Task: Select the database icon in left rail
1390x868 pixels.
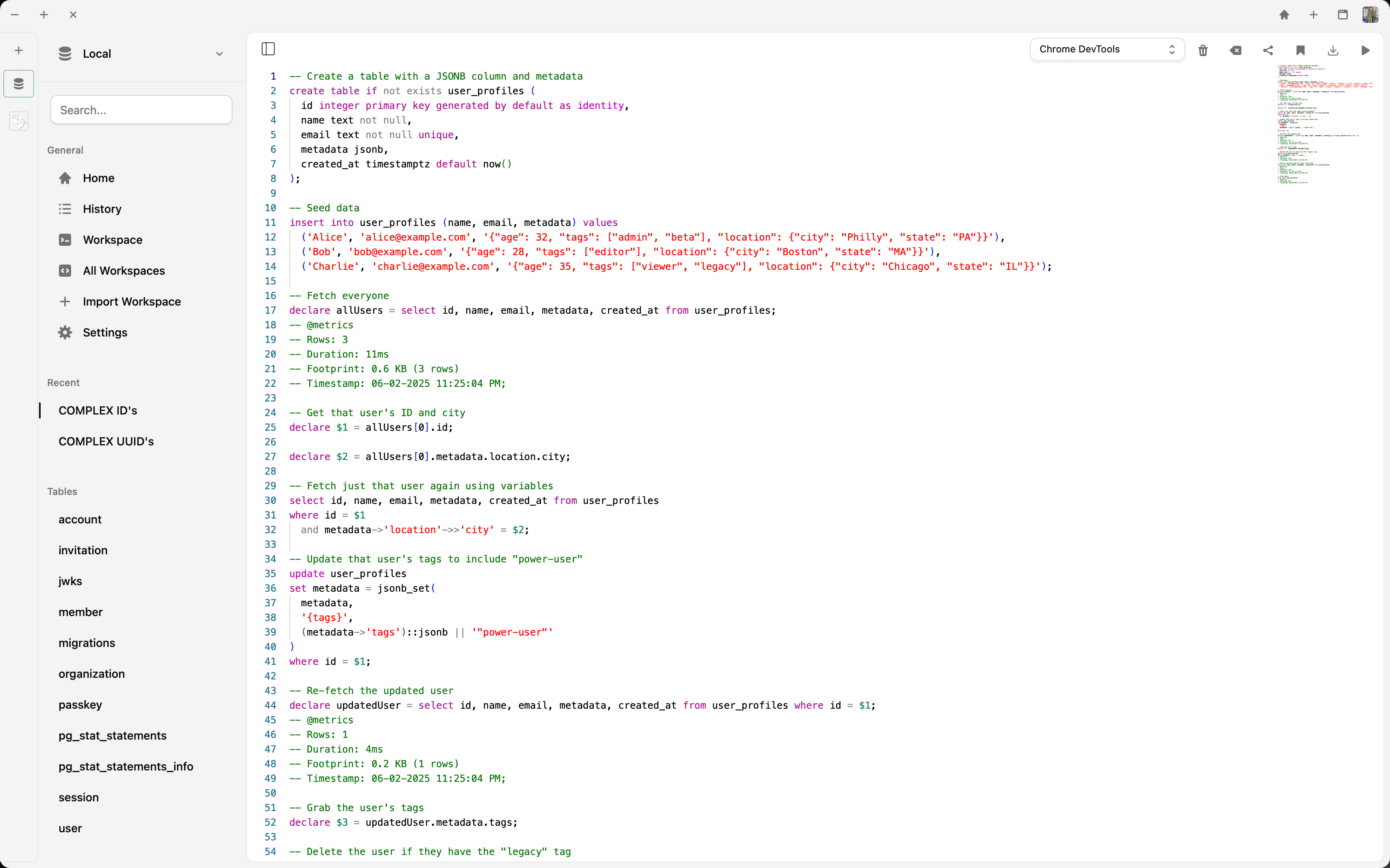Action: click(x=18, y=84)
